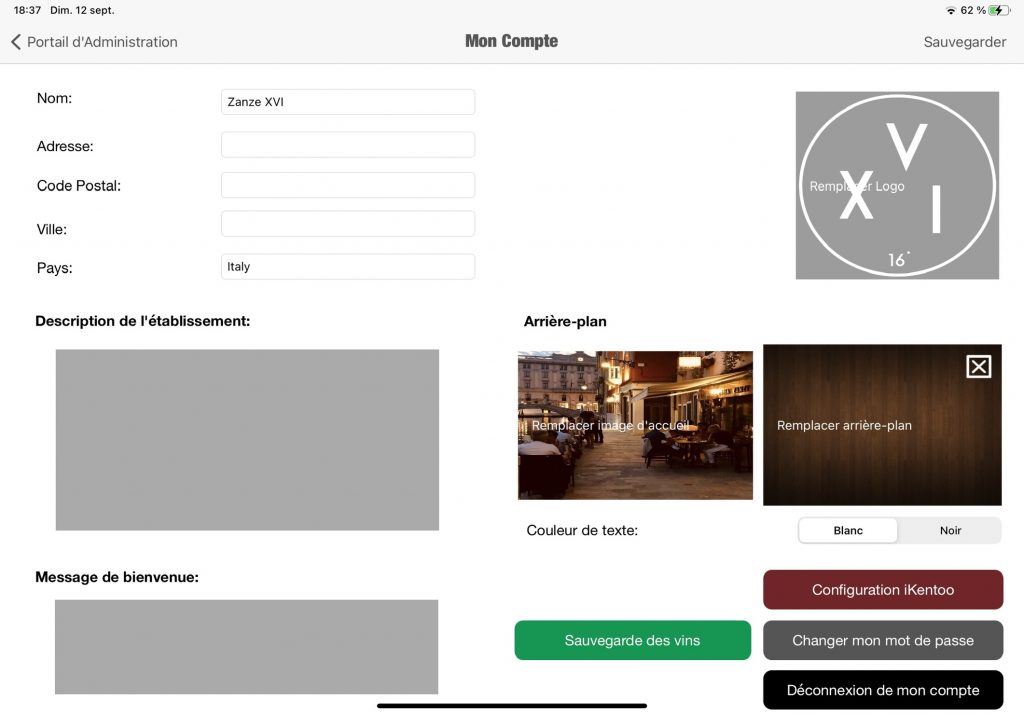Tap Déconnexion de mon compte

coord(883,690)
